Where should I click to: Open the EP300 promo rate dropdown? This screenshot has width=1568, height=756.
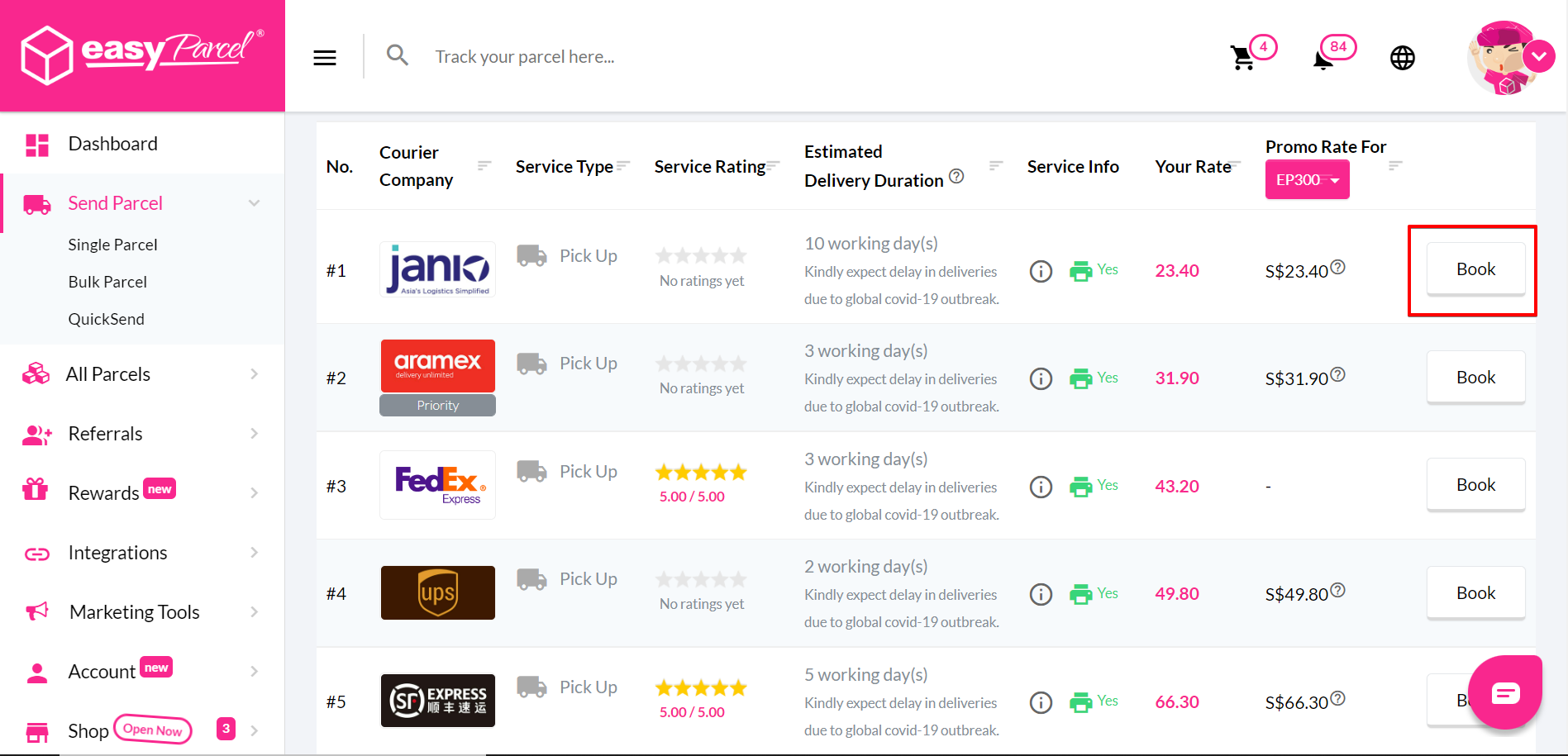click(x=1307, y=179)
